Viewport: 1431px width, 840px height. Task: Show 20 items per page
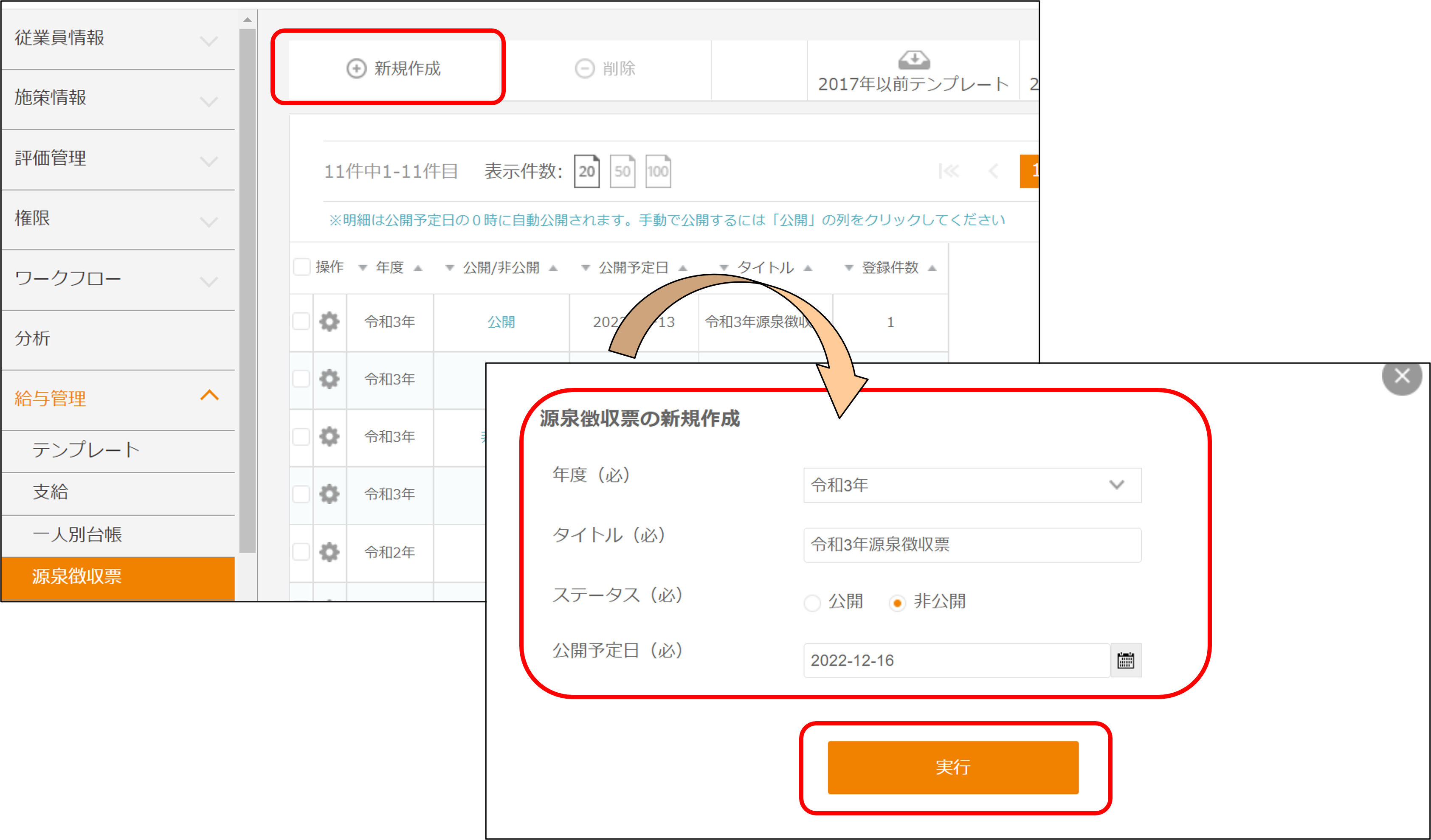[586, 171]
